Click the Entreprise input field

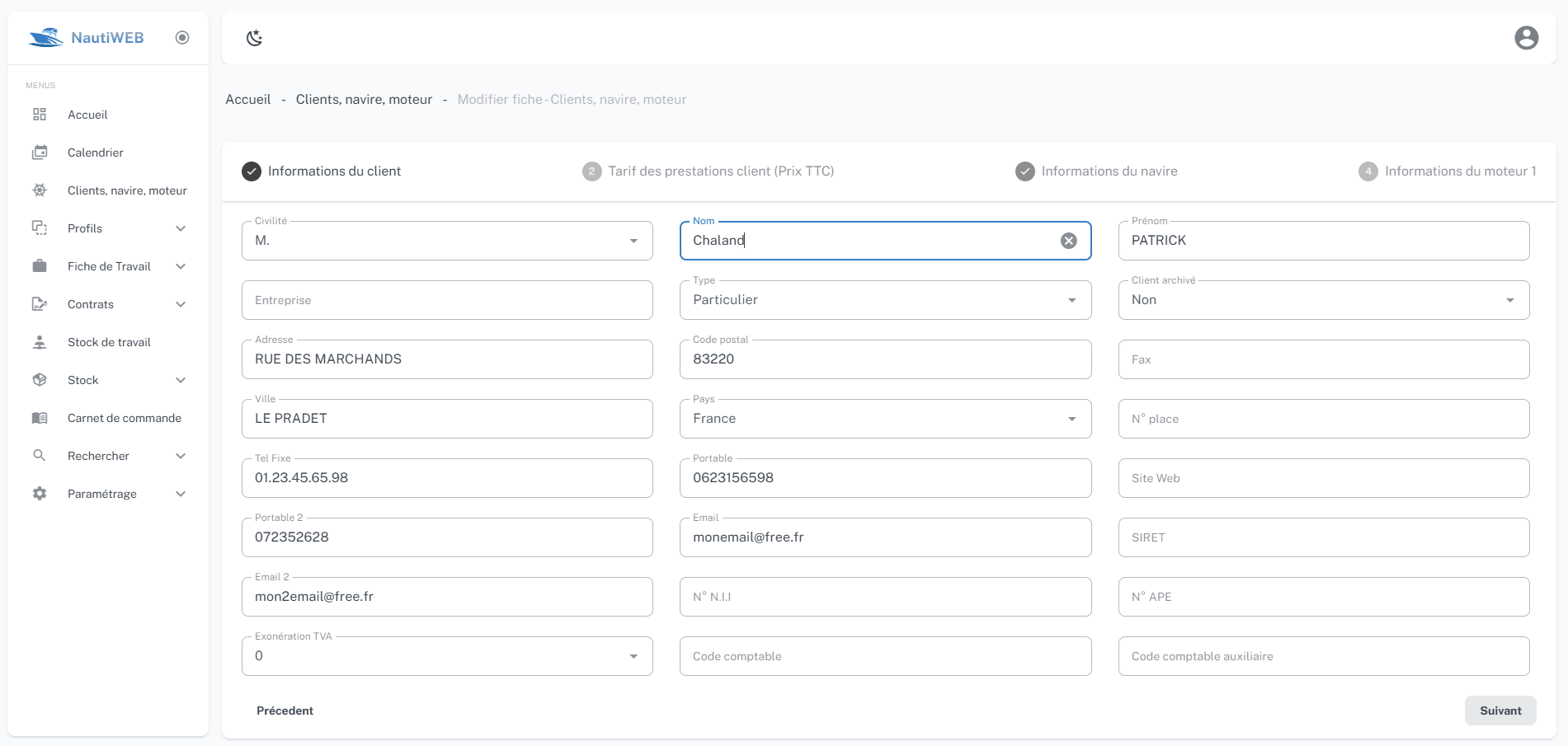click(447, 300)
